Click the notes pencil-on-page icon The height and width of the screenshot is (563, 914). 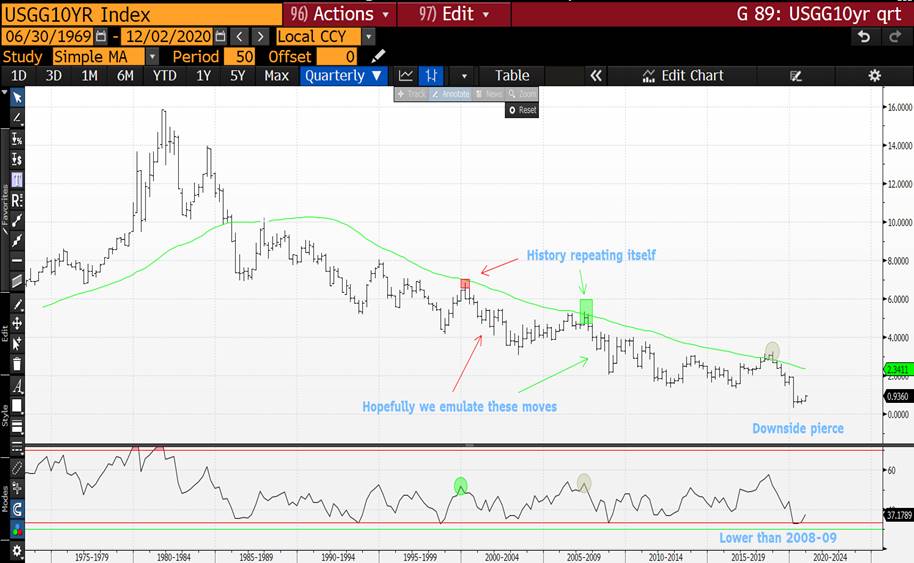pos(796,76)
